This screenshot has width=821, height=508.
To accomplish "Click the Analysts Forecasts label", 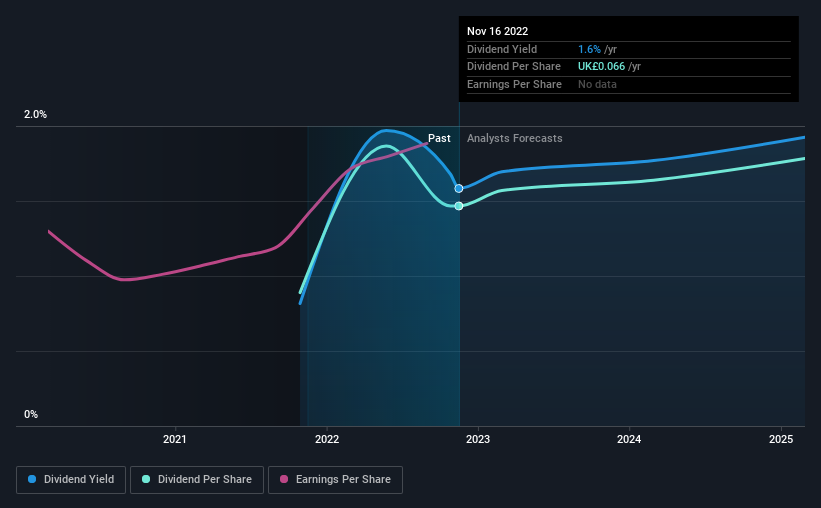I will [x=515, y=138].
